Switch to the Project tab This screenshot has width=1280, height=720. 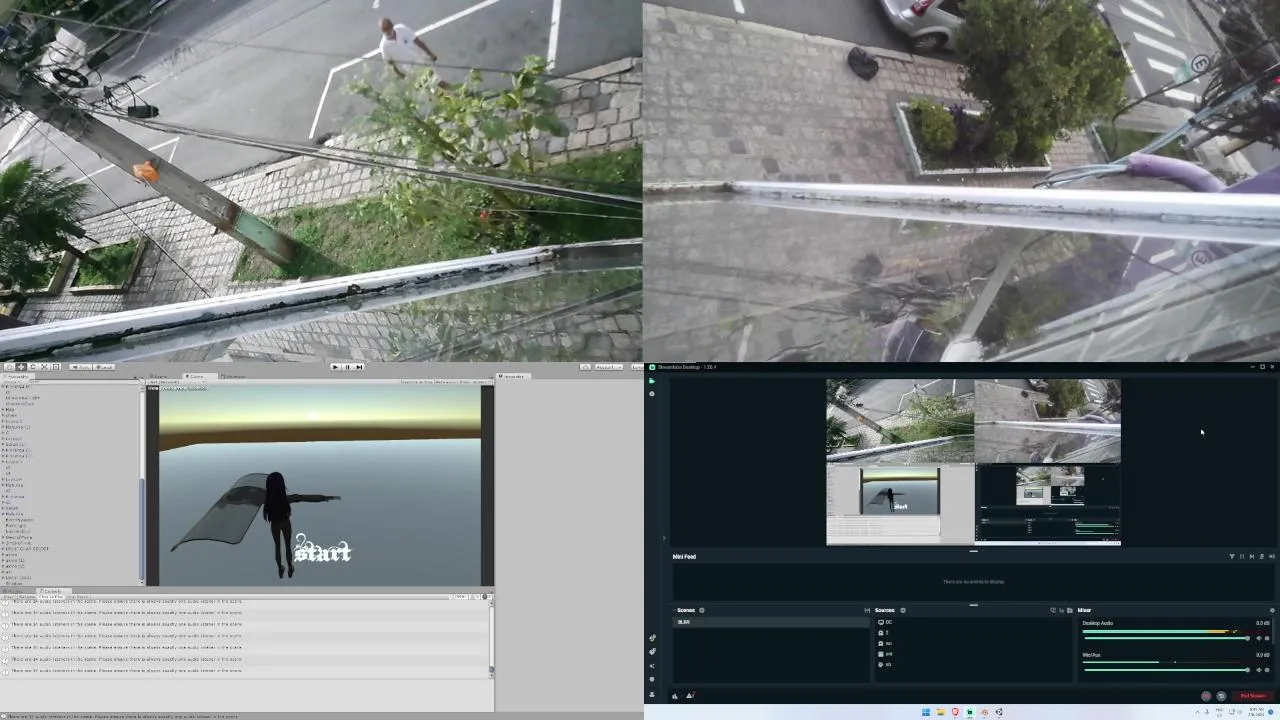pos(14,591)
